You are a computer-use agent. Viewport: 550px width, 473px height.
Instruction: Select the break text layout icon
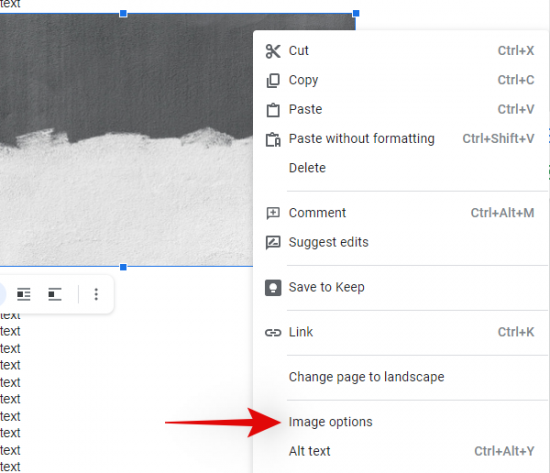pyautogui.click(x=55, y=294)
